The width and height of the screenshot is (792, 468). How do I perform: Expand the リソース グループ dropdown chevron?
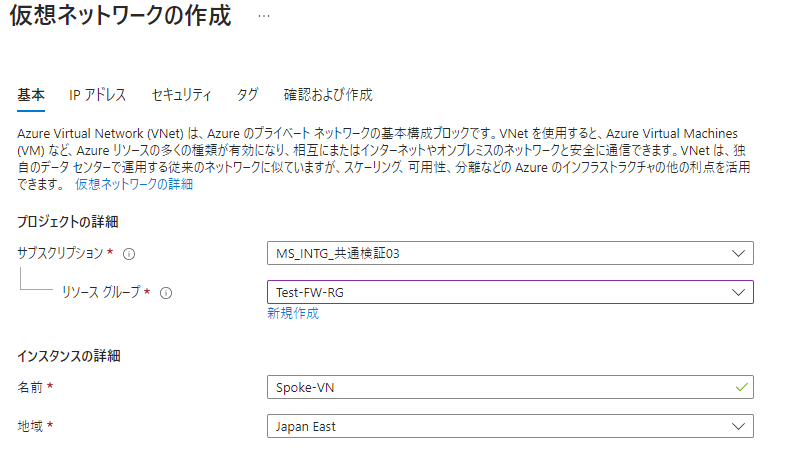pyautogui.click(x=739, y=292)
